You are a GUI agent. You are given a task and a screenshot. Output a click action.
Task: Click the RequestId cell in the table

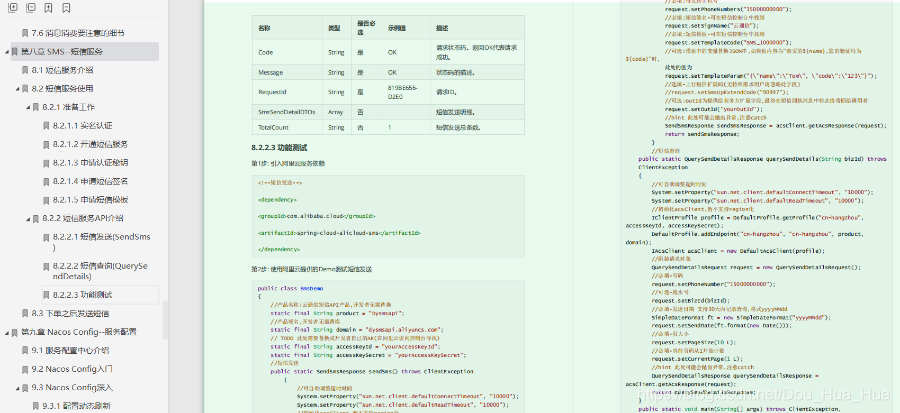[x=287, y=92]
